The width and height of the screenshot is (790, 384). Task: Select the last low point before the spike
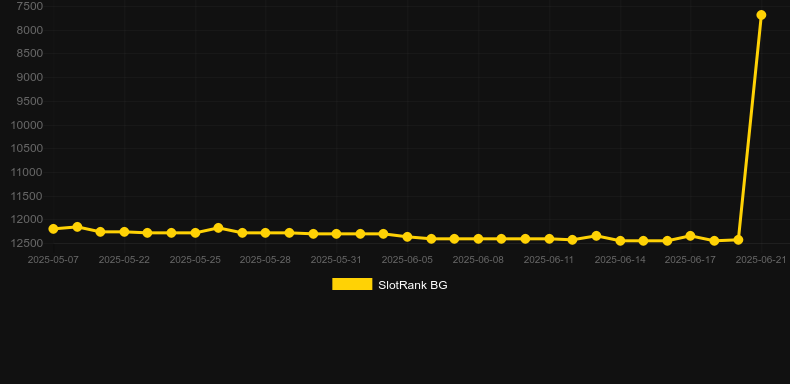pos(738,240)
